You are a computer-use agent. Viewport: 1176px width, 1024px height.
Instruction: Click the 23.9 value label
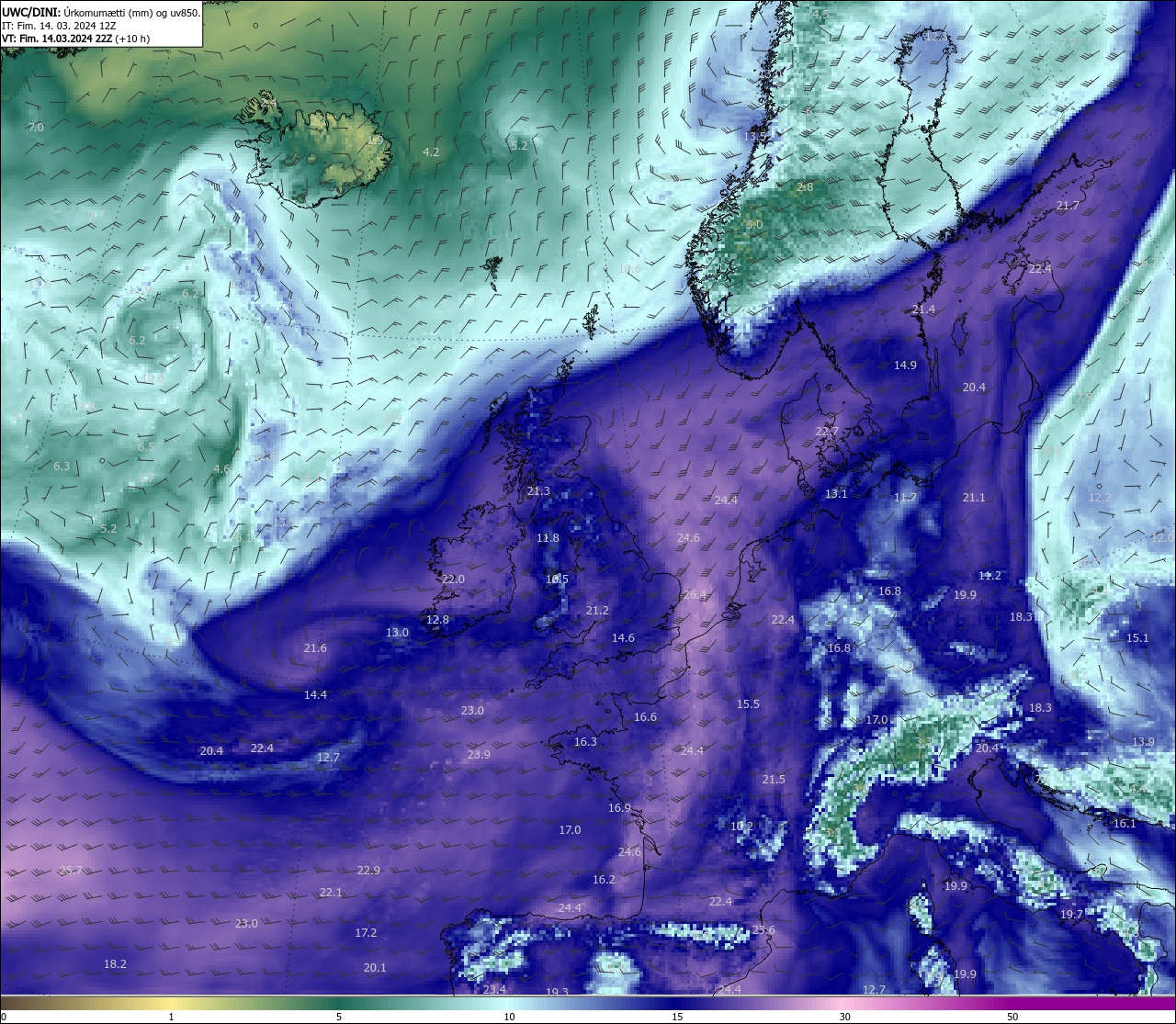click(x=479, y=754)
